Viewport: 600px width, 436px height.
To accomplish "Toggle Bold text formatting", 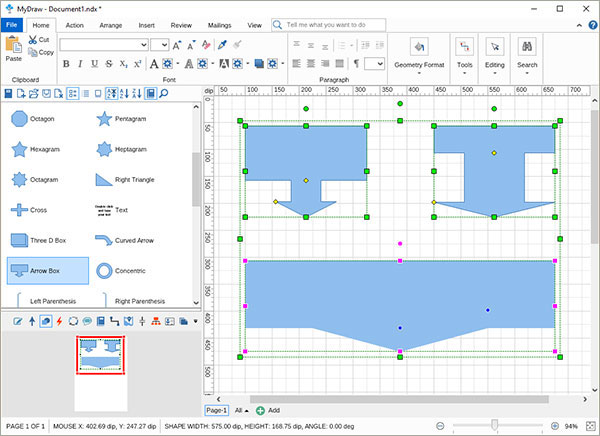I will (x=66, y=63).
